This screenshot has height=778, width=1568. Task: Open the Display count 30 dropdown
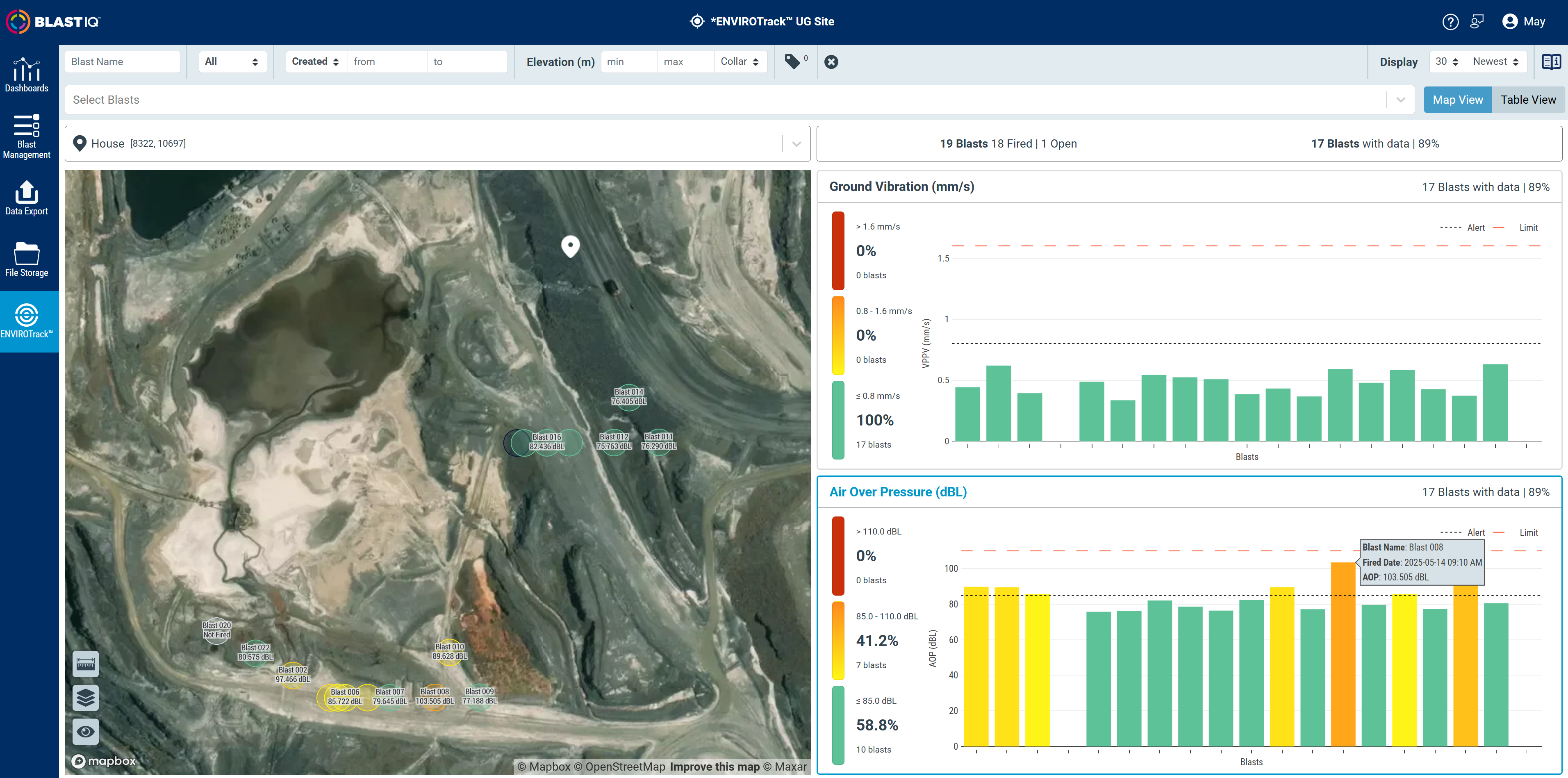coord(1447,61)
